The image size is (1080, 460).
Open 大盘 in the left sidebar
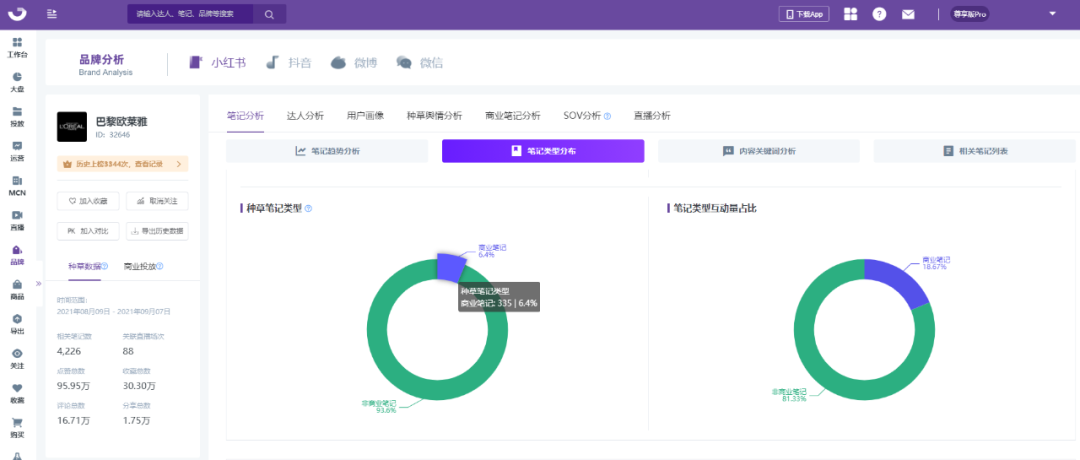pyautogui.click(x=17, y=82)
